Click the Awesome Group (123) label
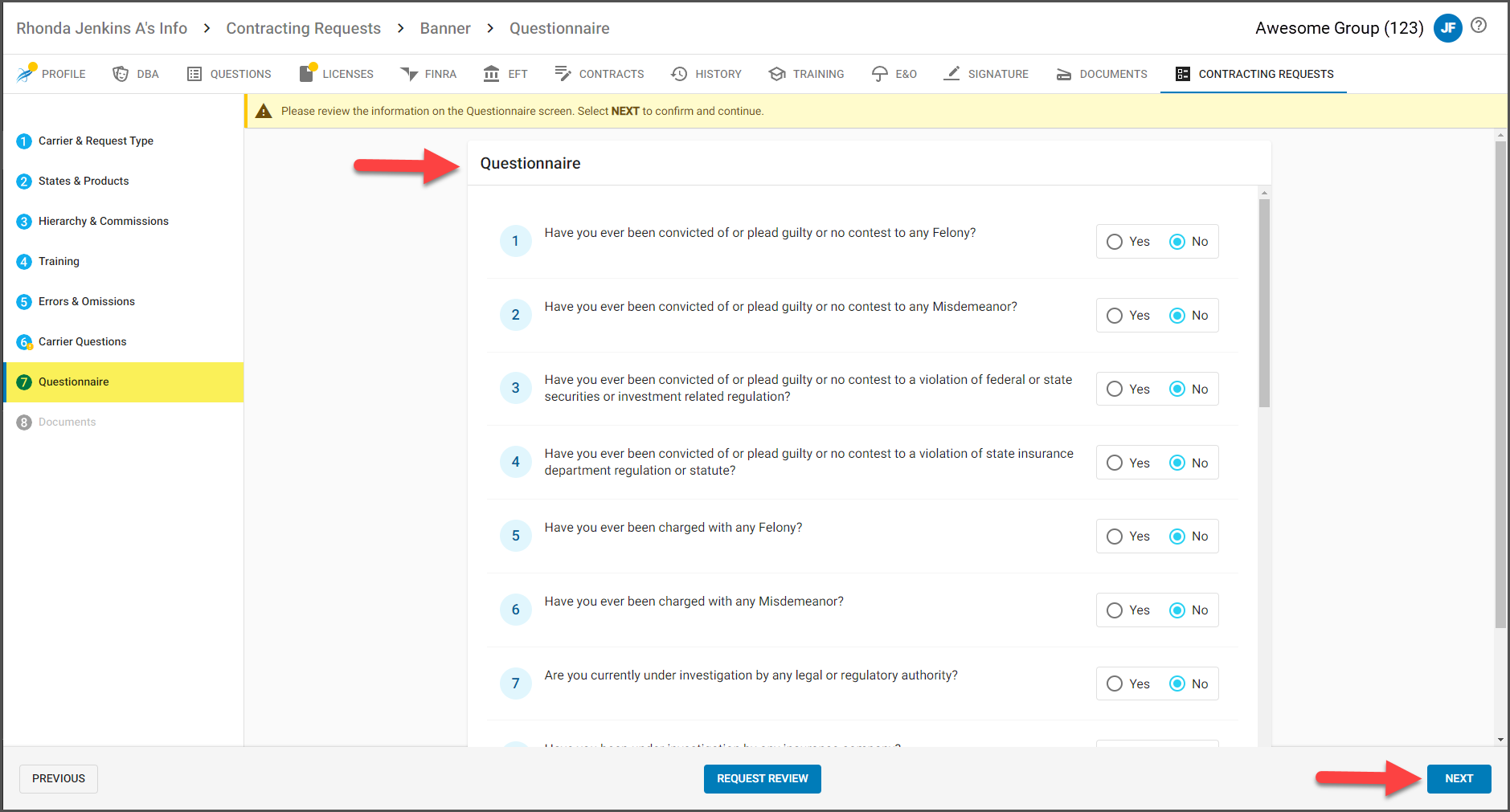 (1339, 28)
